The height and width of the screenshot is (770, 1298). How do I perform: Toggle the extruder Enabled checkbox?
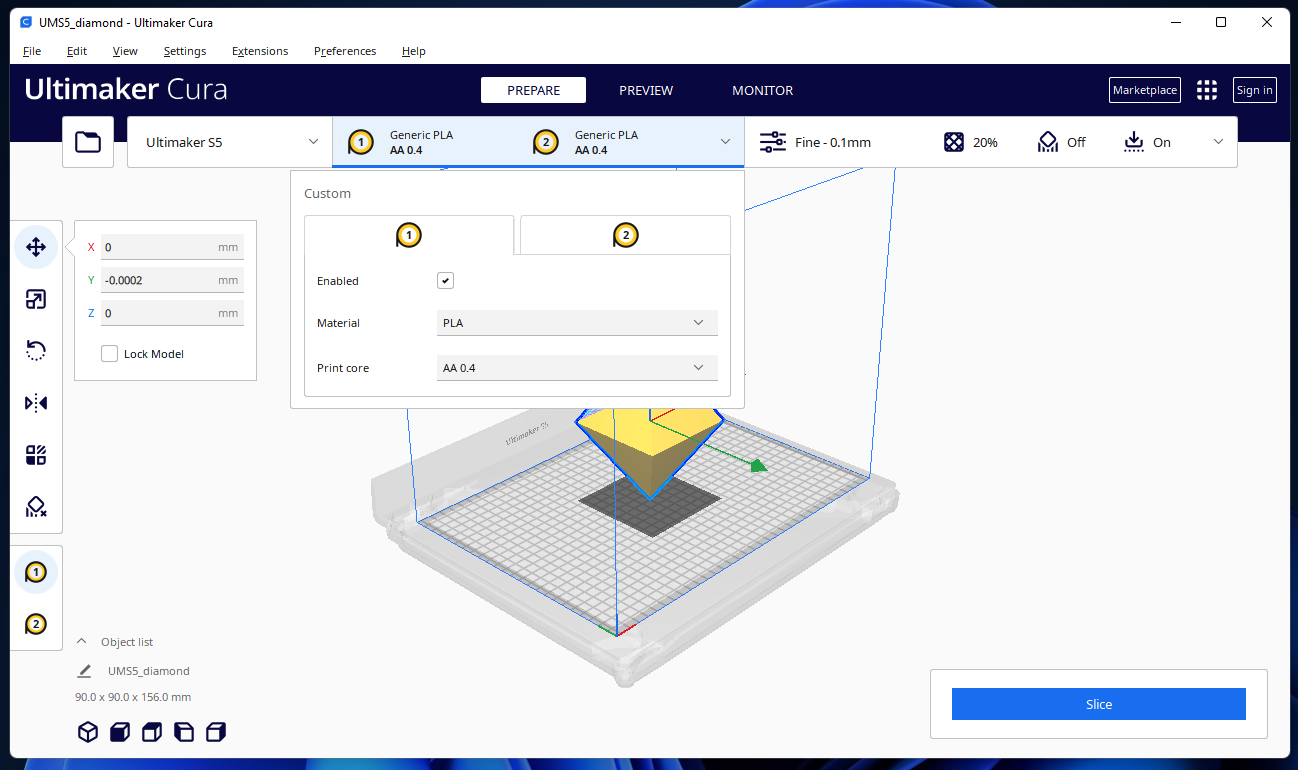tap(446, 281)
